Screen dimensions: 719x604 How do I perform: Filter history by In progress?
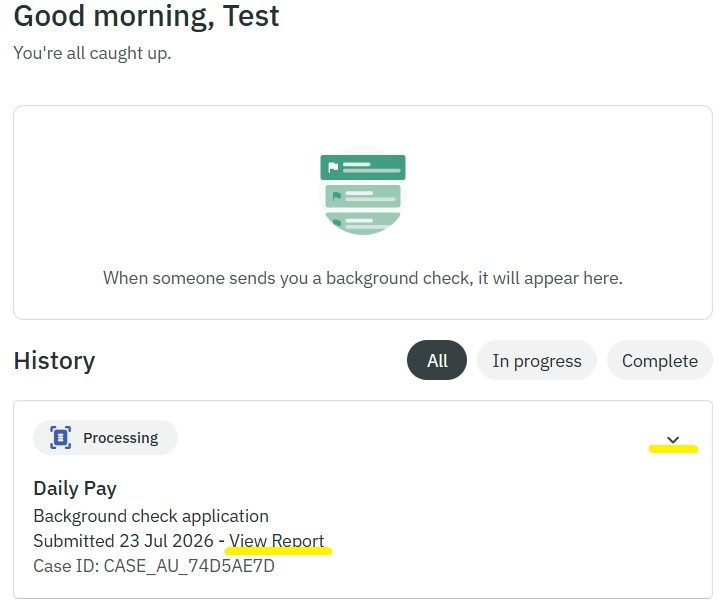tap(536, 360)
